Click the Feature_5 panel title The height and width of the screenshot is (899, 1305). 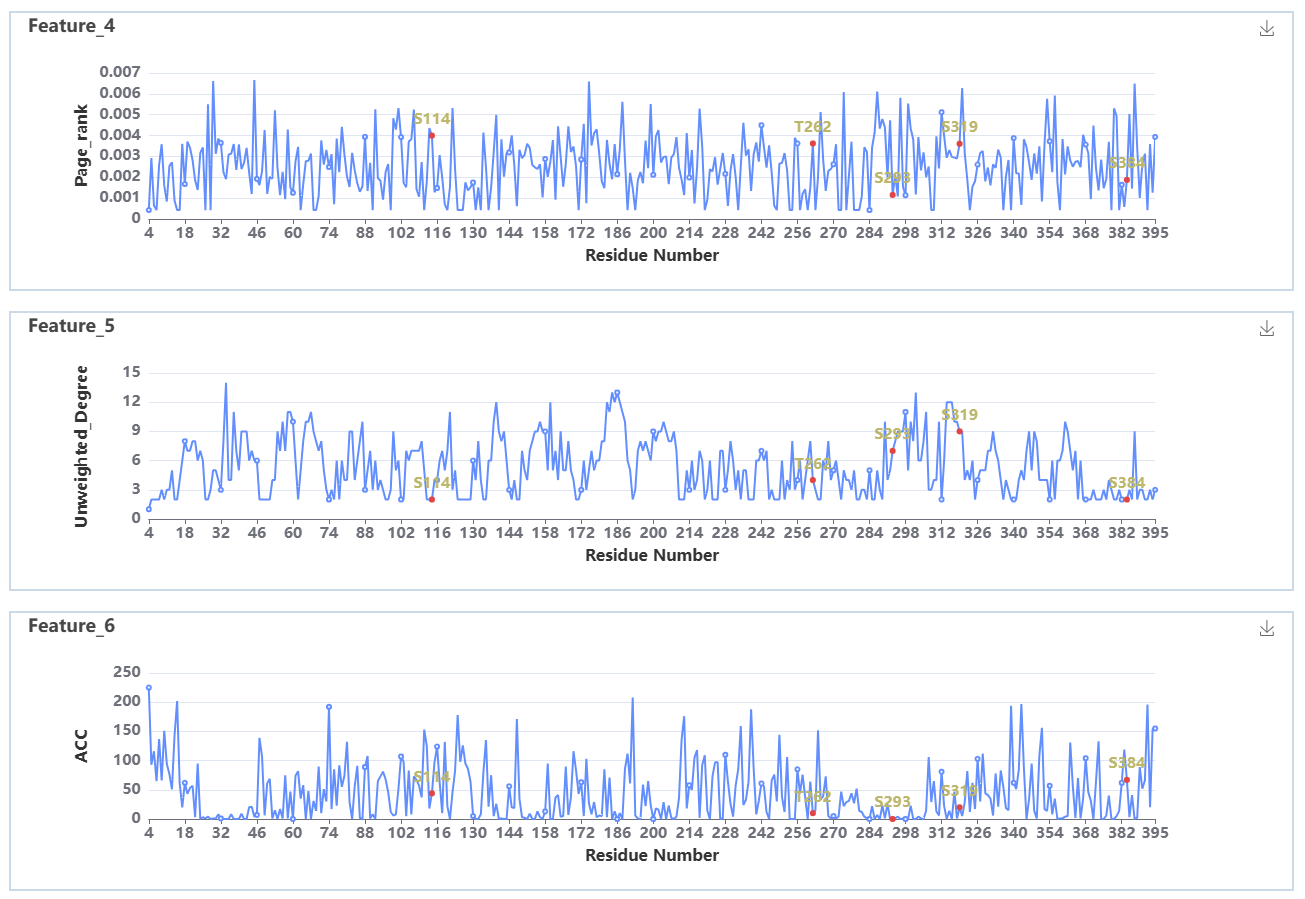[x=71, y=326]
